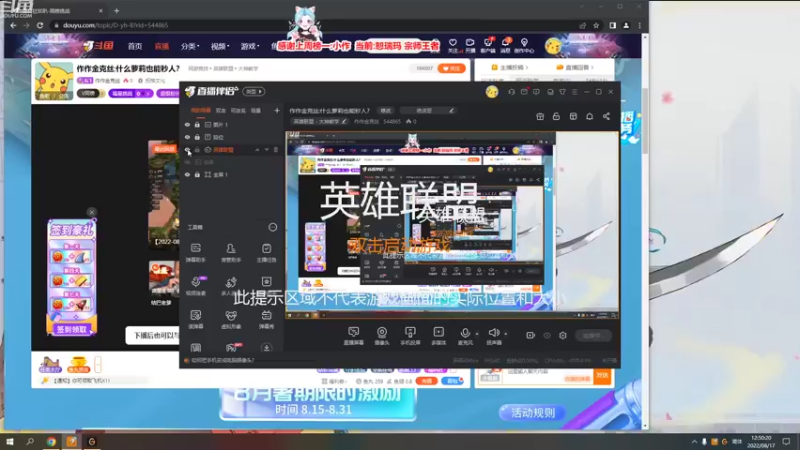The width and height of the screenshot is (800, 450).
Task: Open 视频连麦 tool in toolbox
Action: coord(195,286)
